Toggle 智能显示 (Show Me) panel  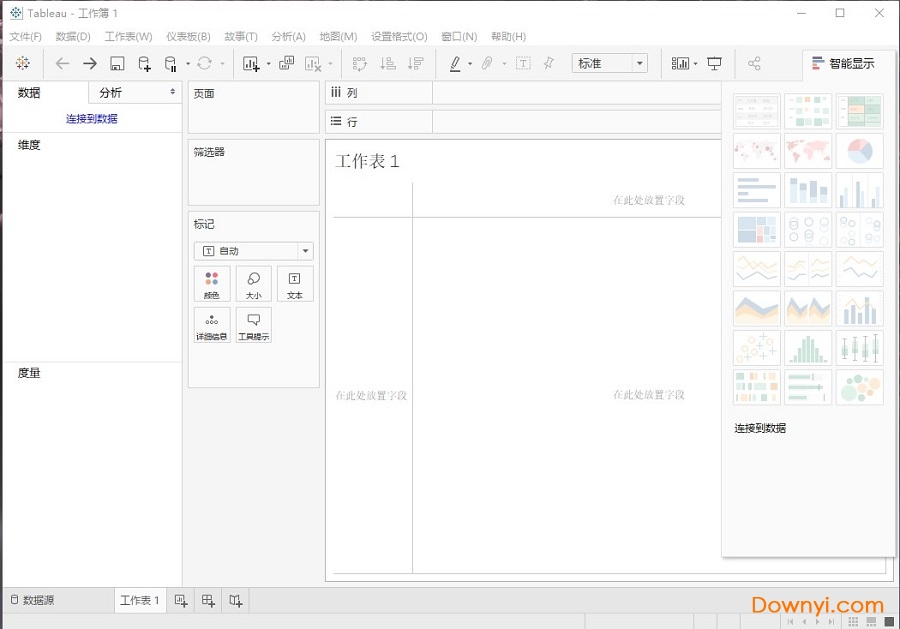pyautogui.click(x=843, y=62)
